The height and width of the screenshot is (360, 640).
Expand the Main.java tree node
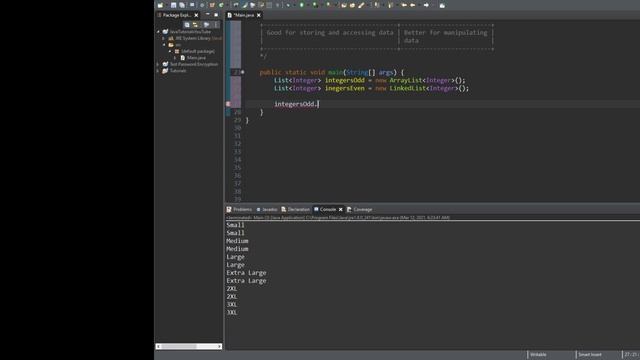176,58
